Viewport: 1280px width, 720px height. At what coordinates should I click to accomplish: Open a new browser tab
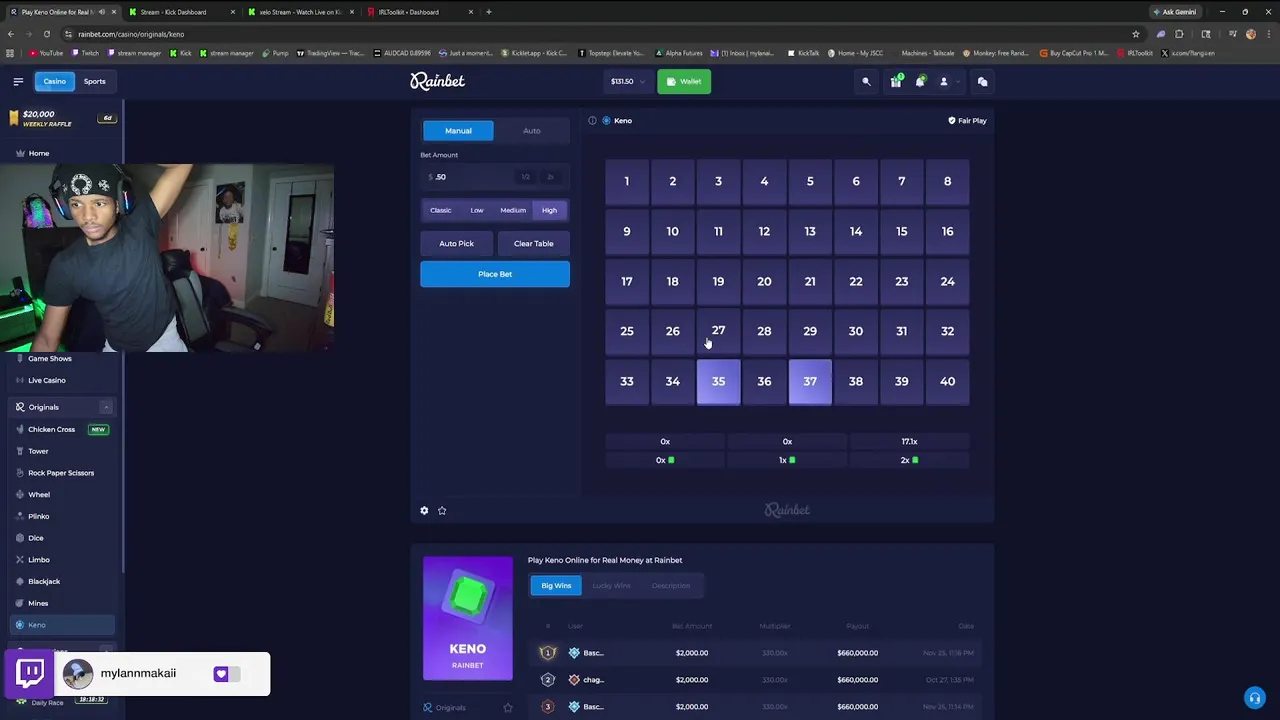(488, 12)
